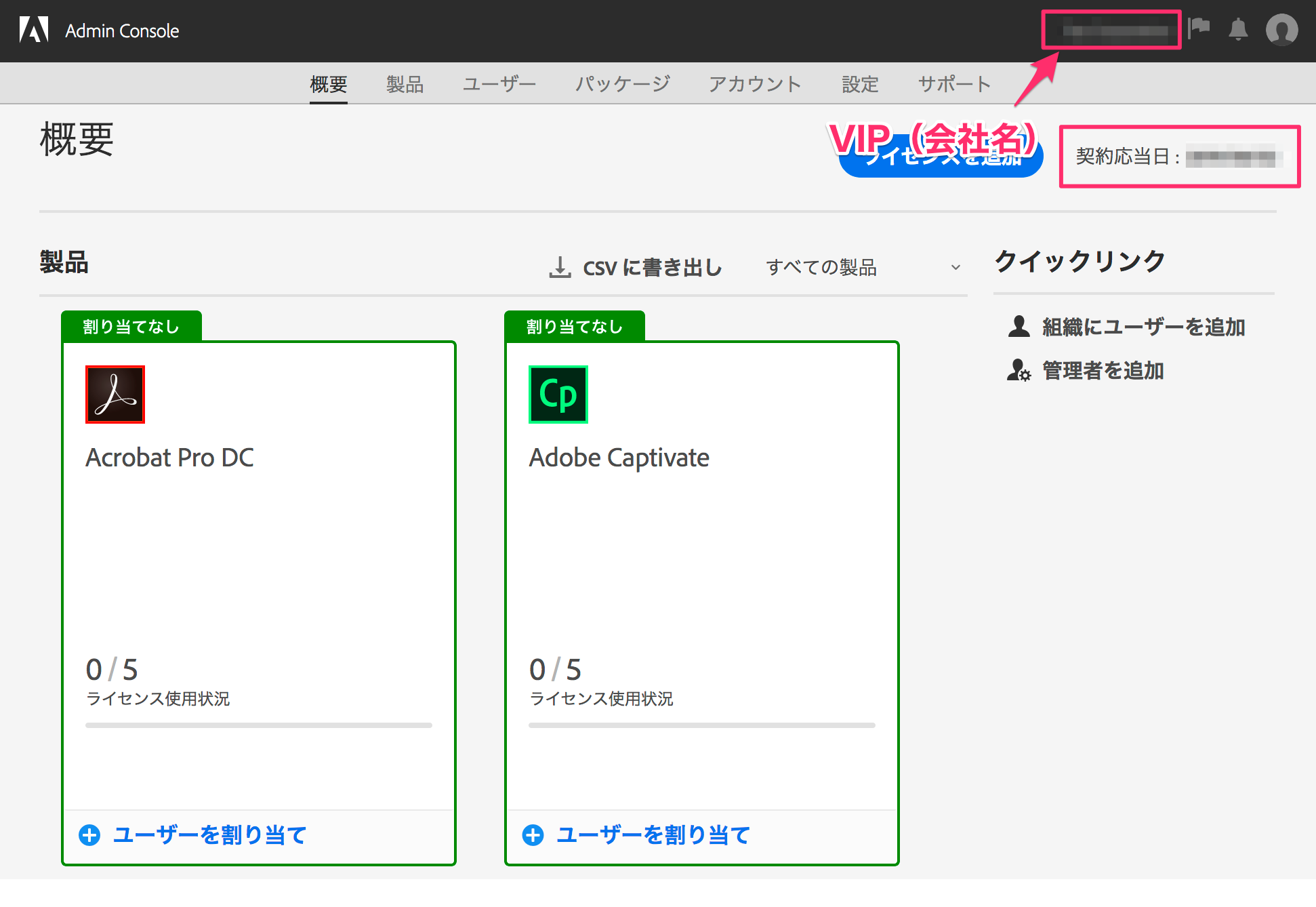
Task: Click Admin Console title text
Action: point(122,31)
